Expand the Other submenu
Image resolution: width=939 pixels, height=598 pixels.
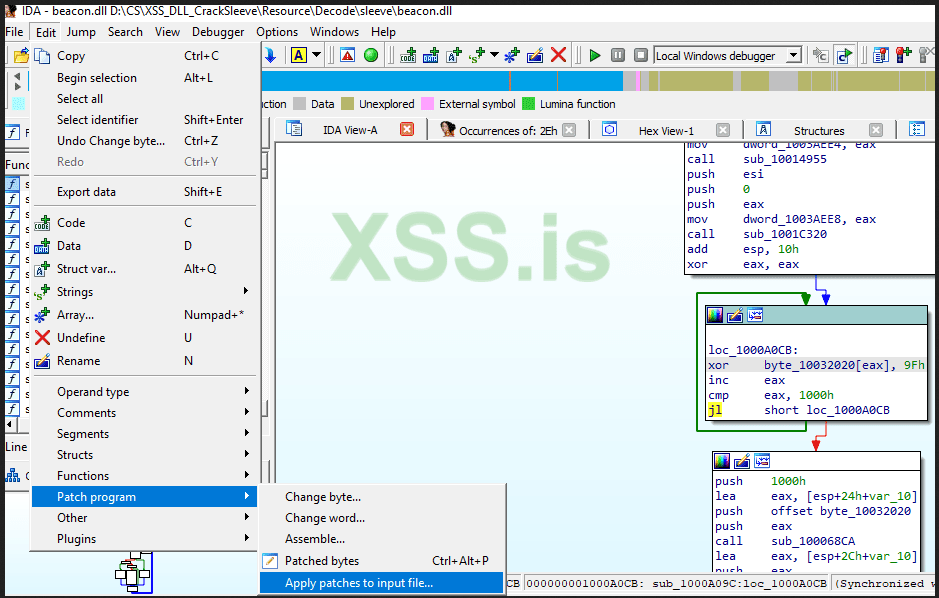pyautogui.click(x=246, y=517)
